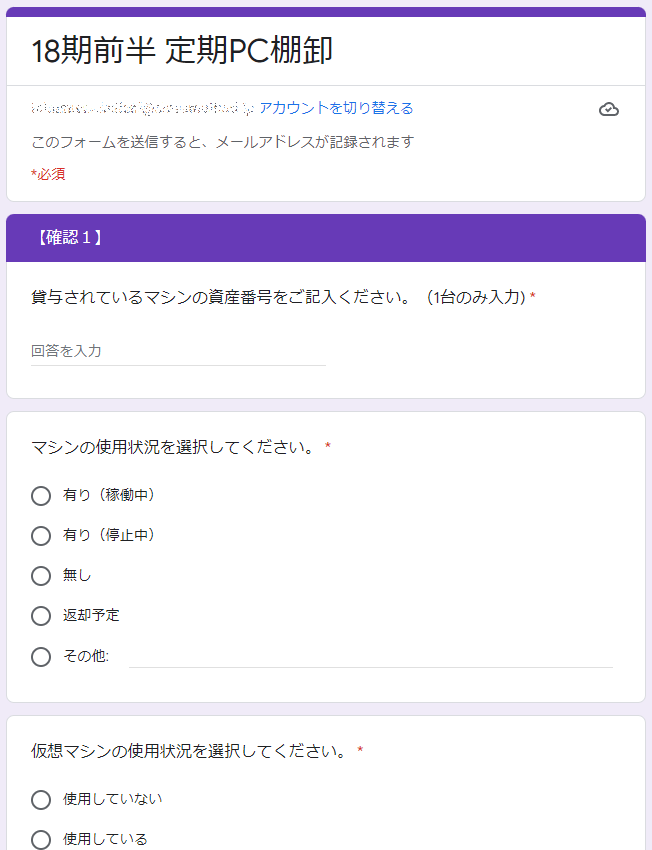The width and height of the screenshot is (652, 850).
Task: Click the その他 free-text line
Action: click(371, 658)
